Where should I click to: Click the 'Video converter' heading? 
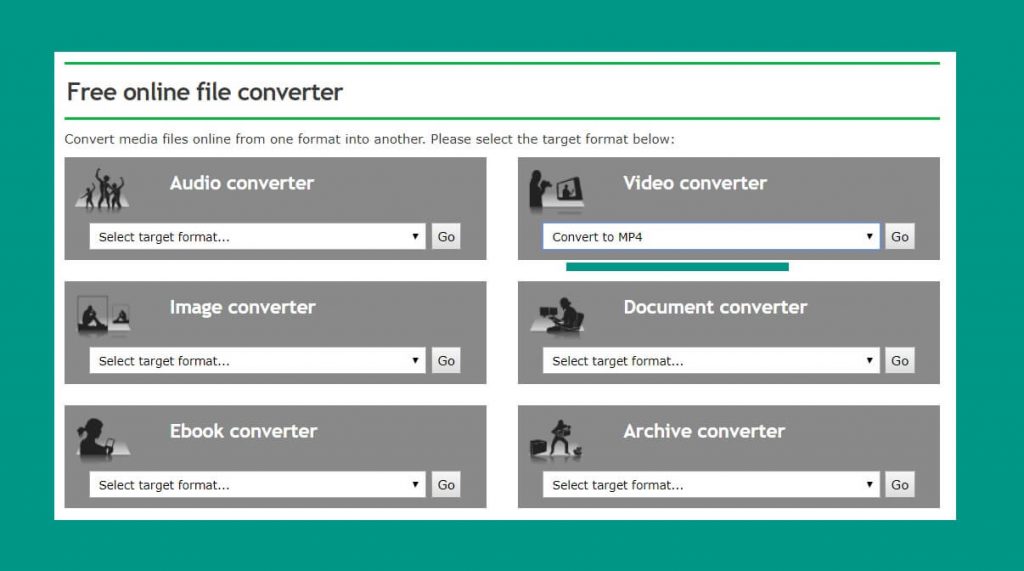point(695,183)
